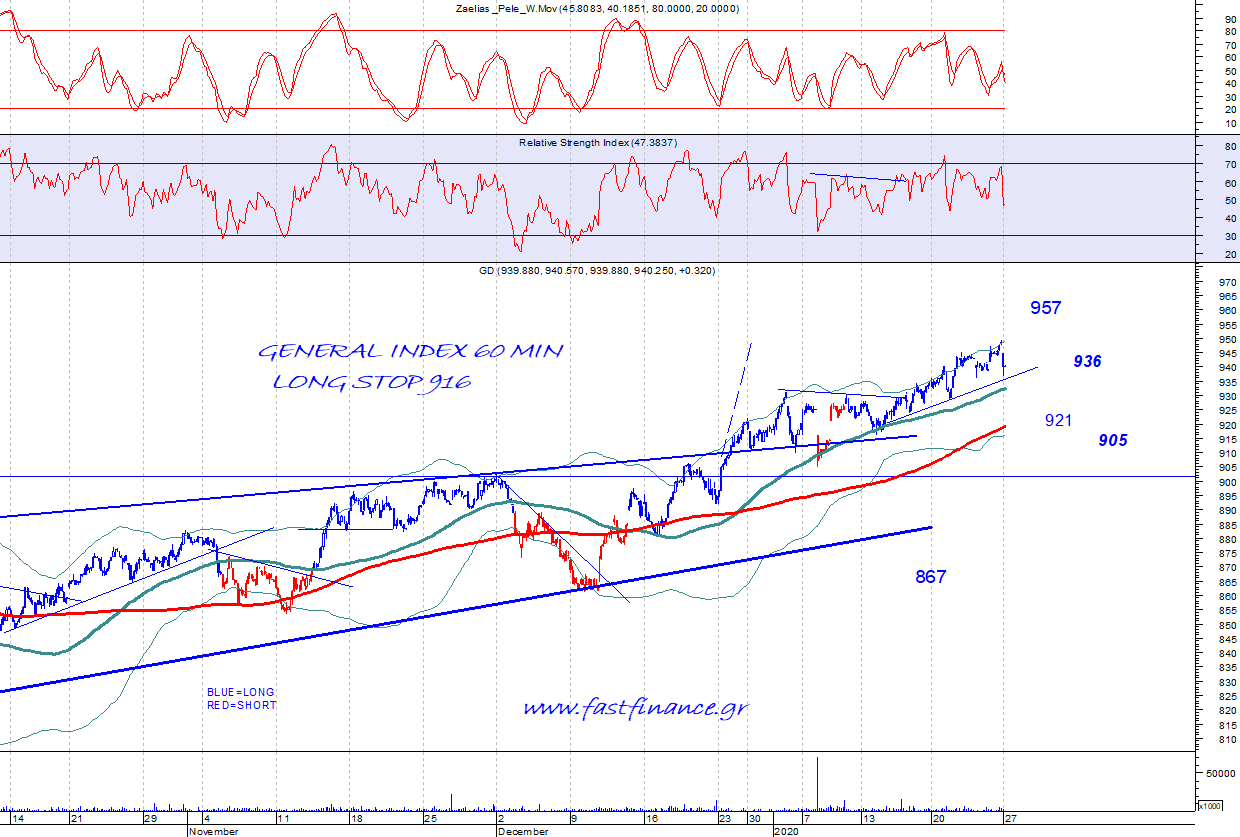Select the GENERAL INDEX 60 MIN title
This screenshot has height=837, width=1240.
(x=410, y=352)
